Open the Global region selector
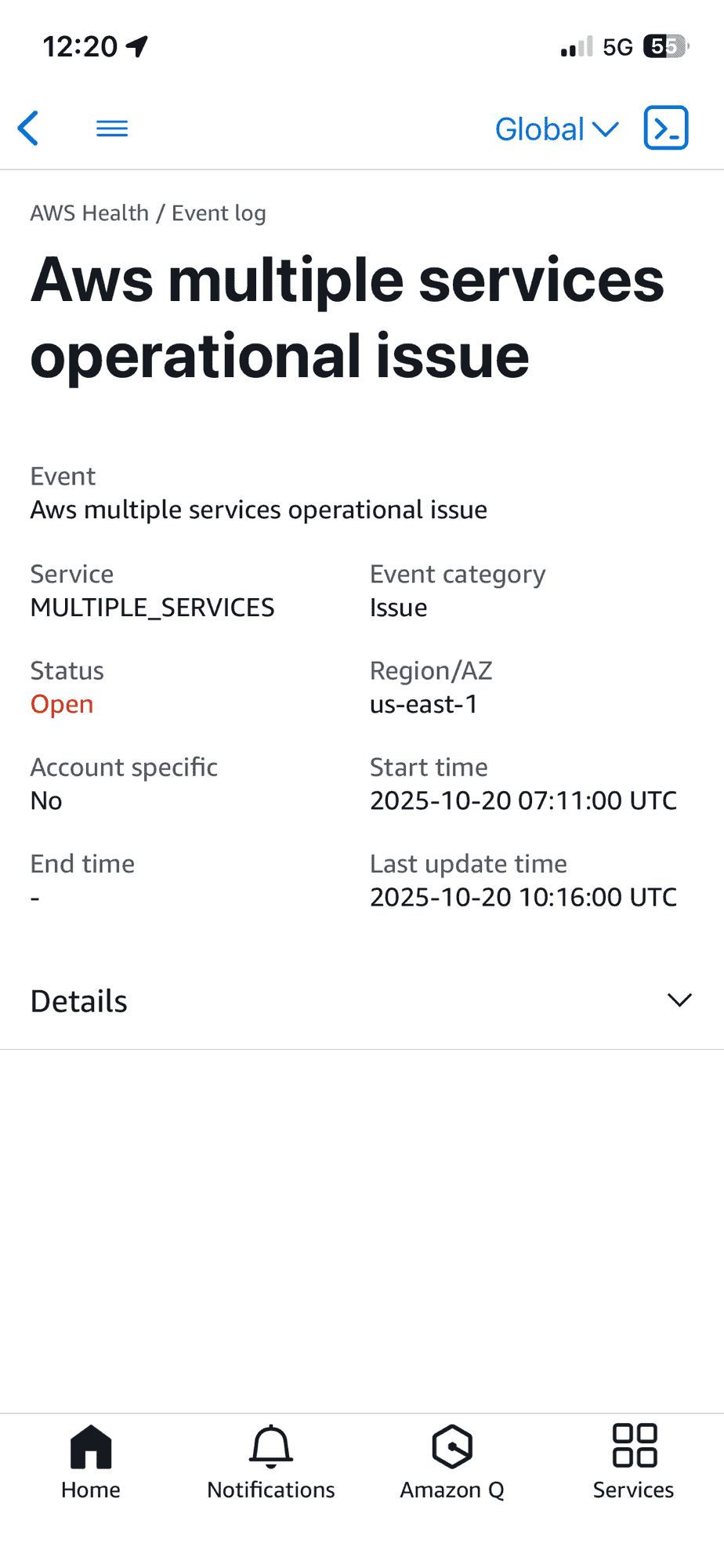This screenshot has width=724, height=1568. (556, 128)
